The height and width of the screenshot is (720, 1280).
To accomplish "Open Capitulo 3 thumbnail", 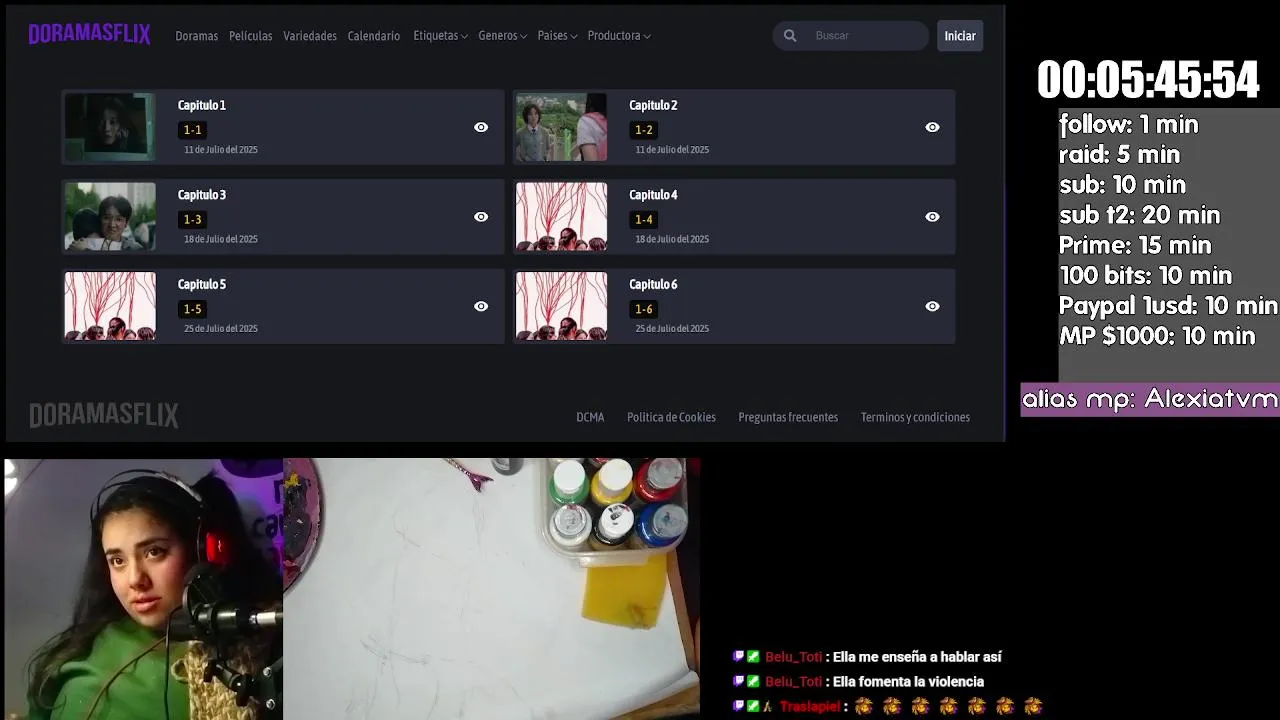I will coord(110,216).
